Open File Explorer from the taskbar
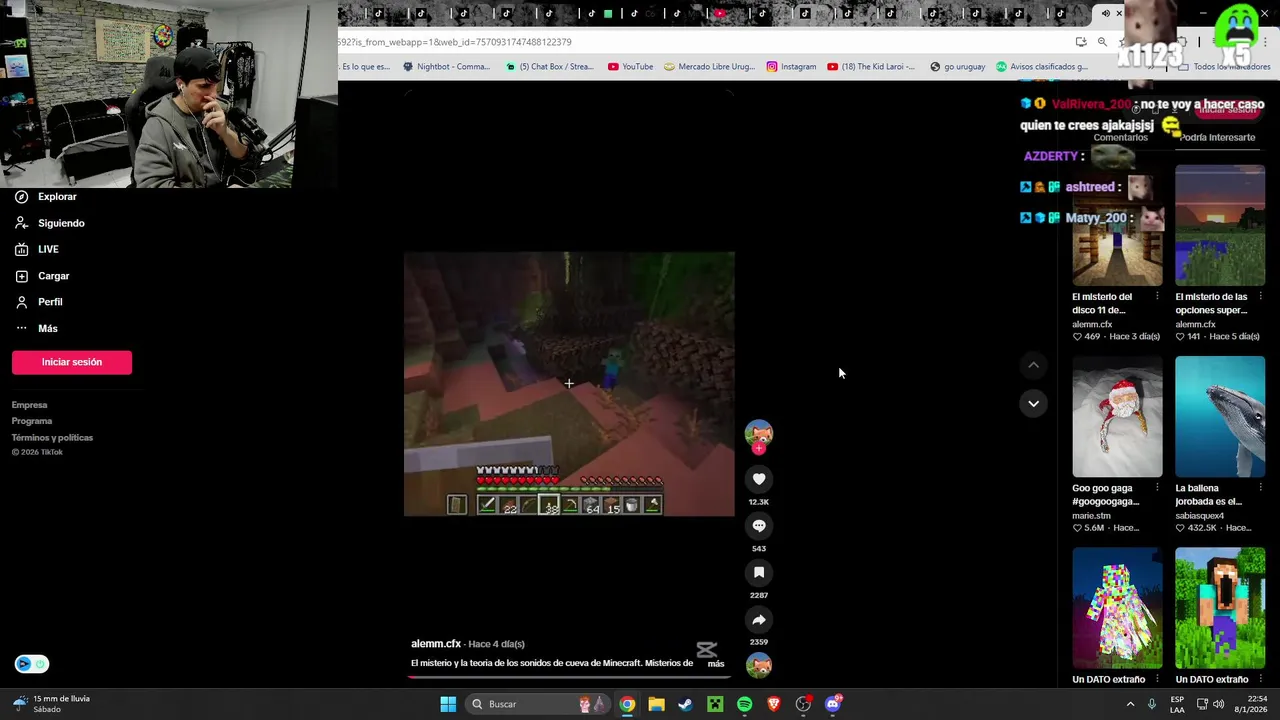 (656, 704)
